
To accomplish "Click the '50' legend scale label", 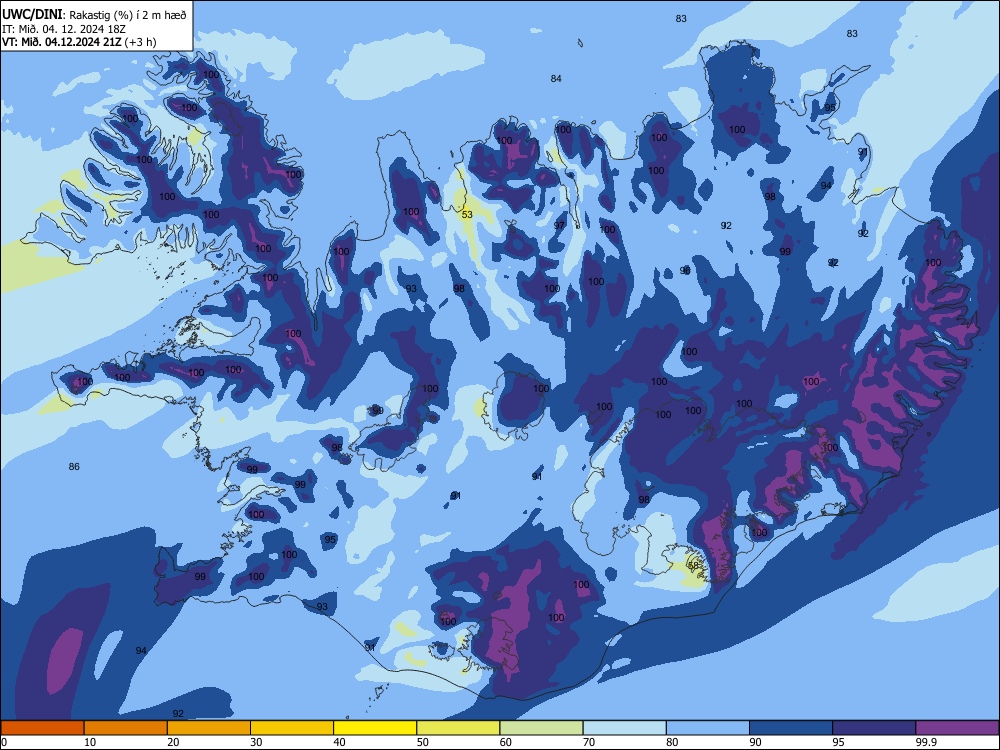I will tap(423, 742).
